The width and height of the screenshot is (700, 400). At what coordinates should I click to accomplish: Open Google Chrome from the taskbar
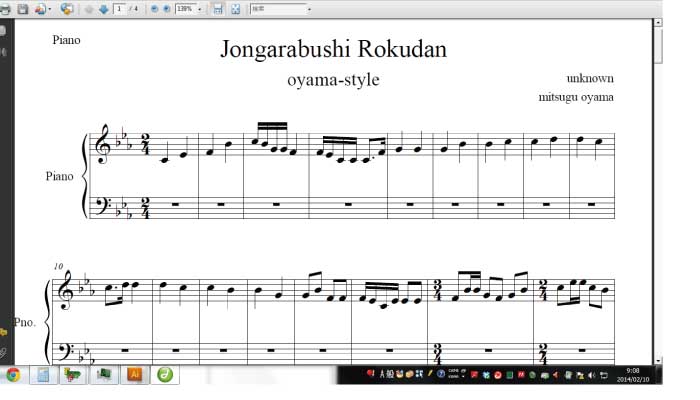(x=13, y=375)
